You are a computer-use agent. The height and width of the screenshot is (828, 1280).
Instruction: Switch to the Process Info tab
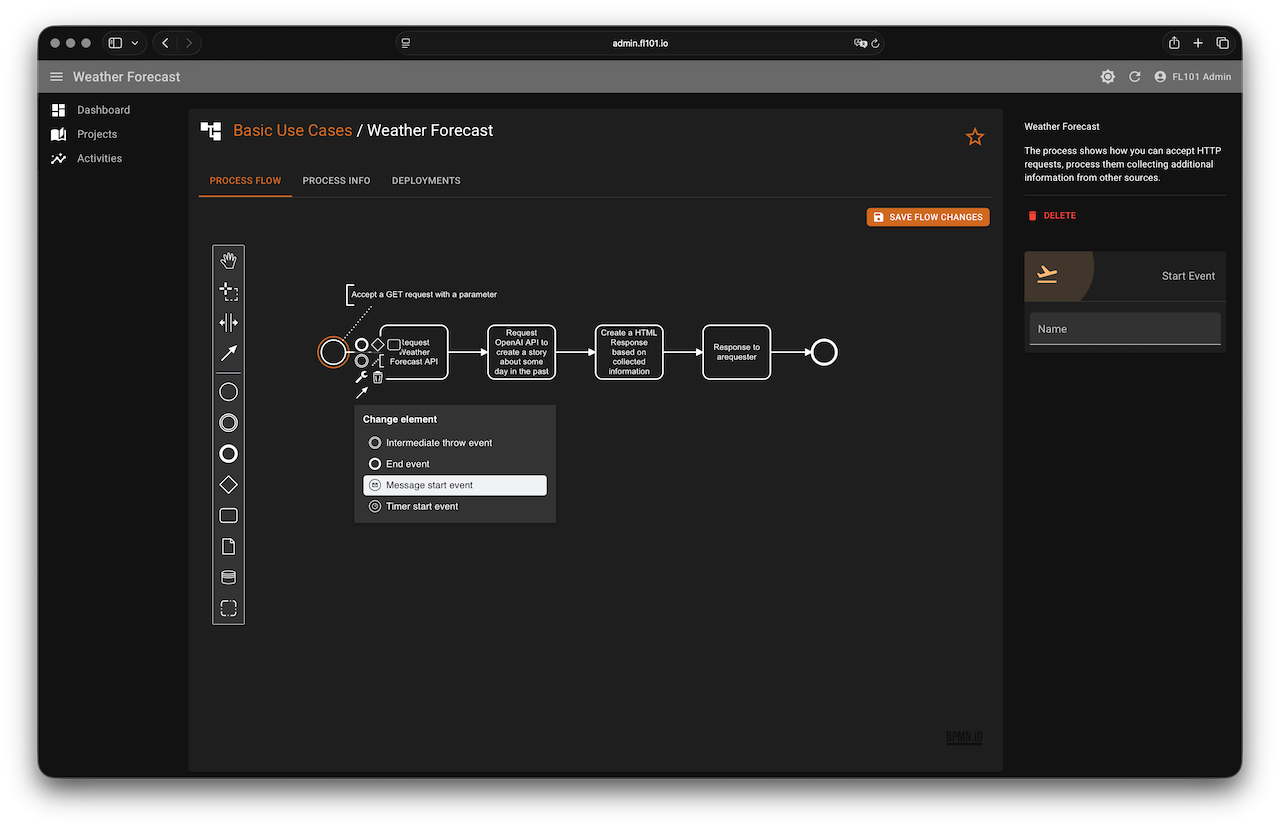coord(336,181)
